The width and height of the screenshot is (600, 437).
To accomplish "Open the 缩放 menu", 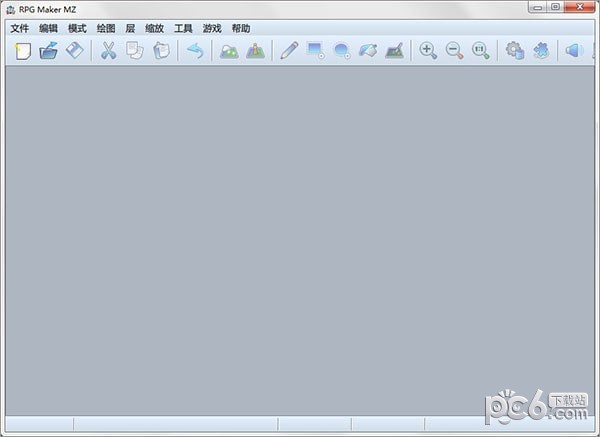I will click(155, 28).
